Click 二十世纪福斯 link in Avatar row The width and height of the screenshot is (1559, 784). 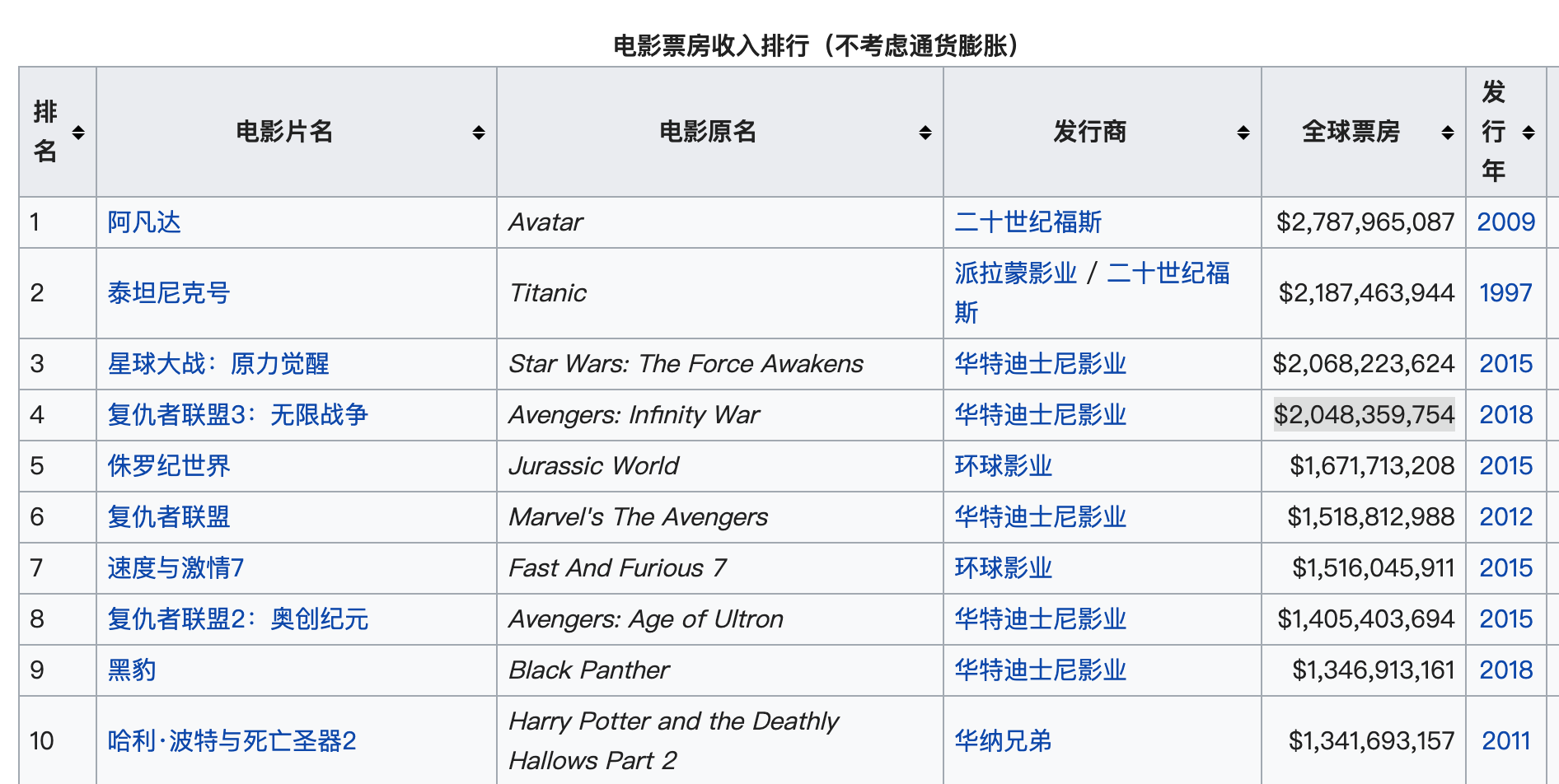[1028, 222]
